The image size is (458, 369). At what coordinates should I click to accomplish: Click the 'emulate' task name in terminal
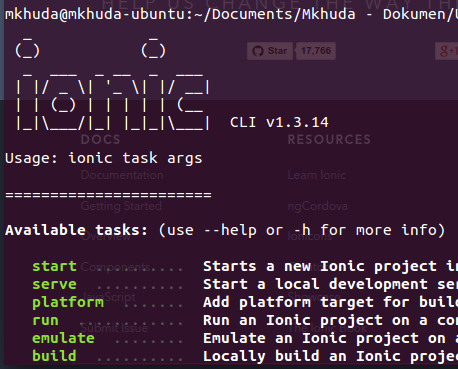tap(63, 338)
